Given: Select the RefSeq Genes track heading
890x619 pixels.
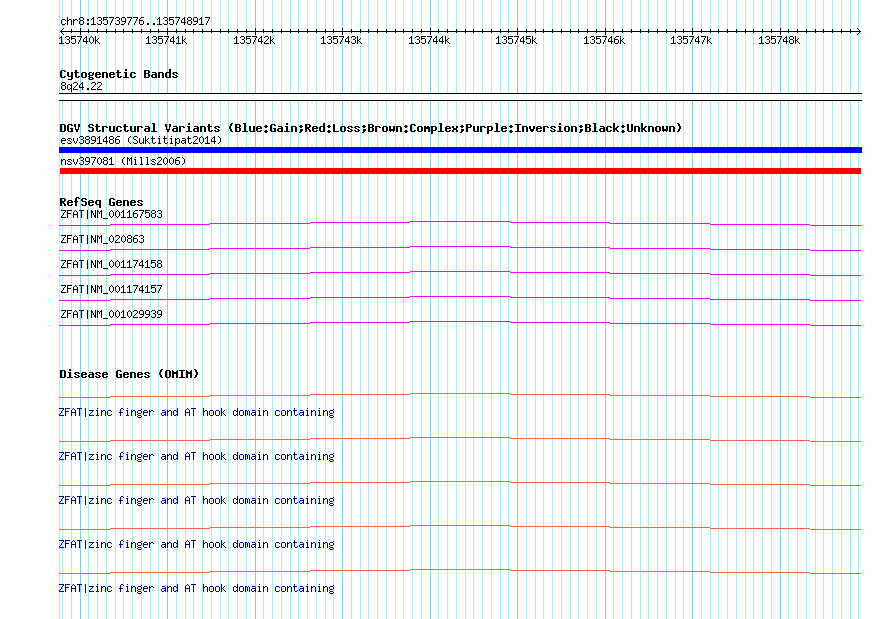Looking at the screenshot, I should coord(101,202).
